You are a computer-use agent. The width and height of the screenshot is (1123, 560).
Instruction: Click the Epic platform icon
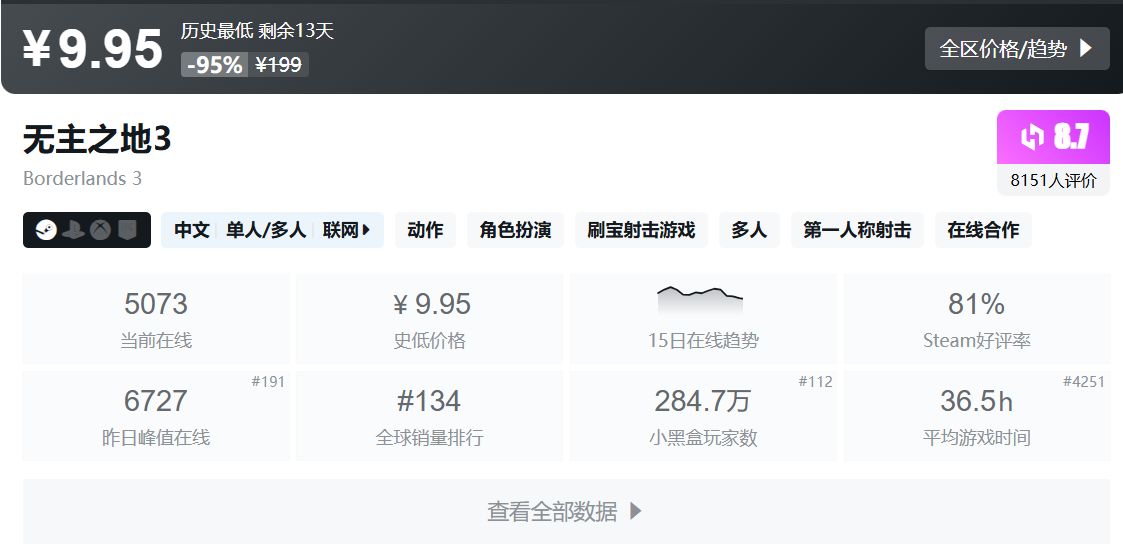tap(127, 230)
